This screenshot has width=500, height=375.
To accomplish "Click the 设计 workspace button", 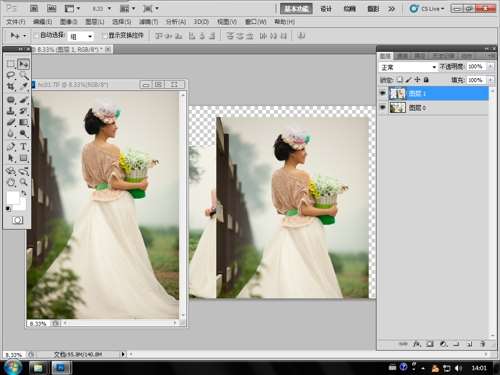I will (x=326, y=9).
